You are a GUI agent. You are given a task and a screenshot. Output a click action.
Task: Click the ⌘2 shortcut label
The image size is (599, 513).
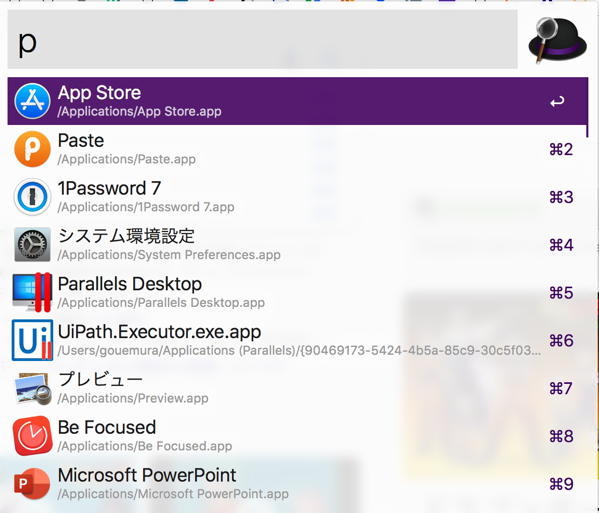pos(561,149)
